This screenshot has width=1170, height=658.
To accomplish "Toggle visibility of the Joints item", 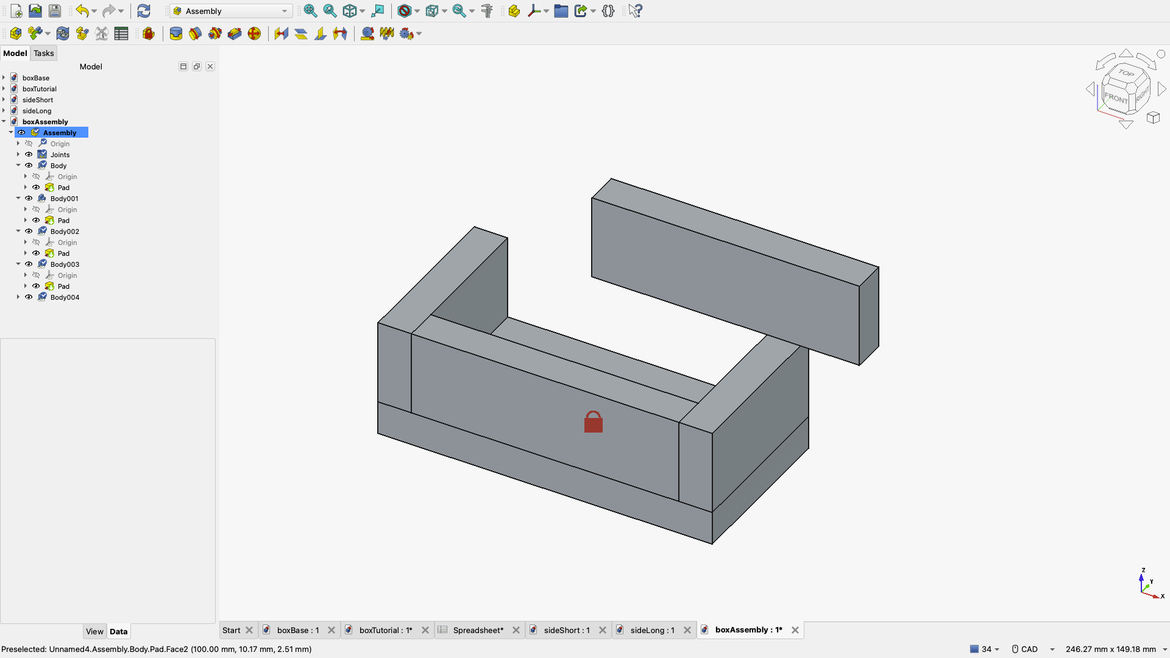I will pyautogui.click(x=28, y=155).
